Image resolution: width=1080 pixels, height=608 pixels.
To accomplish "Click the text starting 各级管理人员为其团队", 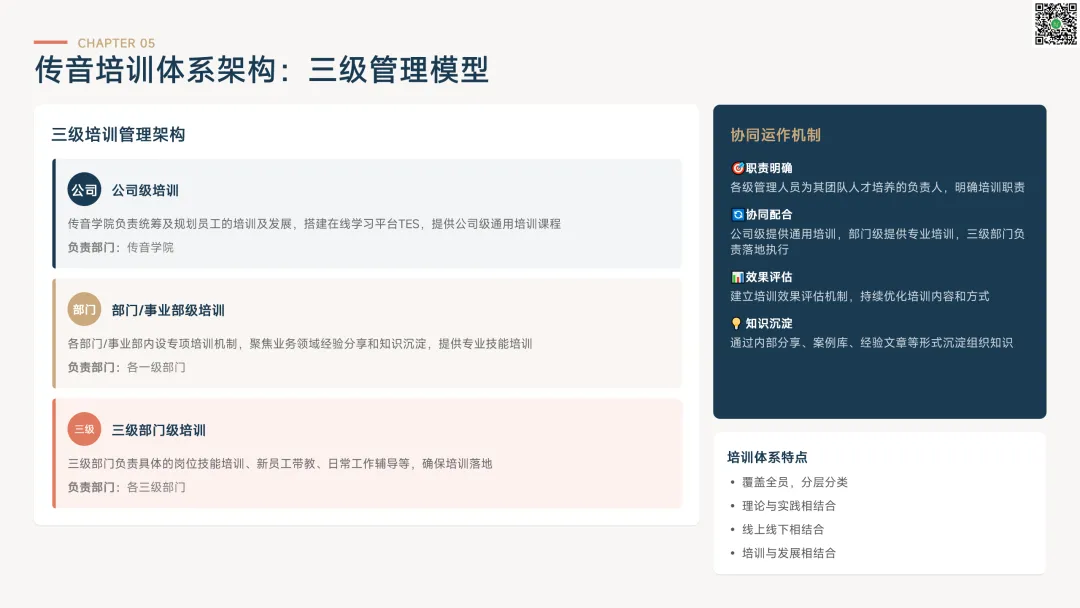I will point(878,187).
